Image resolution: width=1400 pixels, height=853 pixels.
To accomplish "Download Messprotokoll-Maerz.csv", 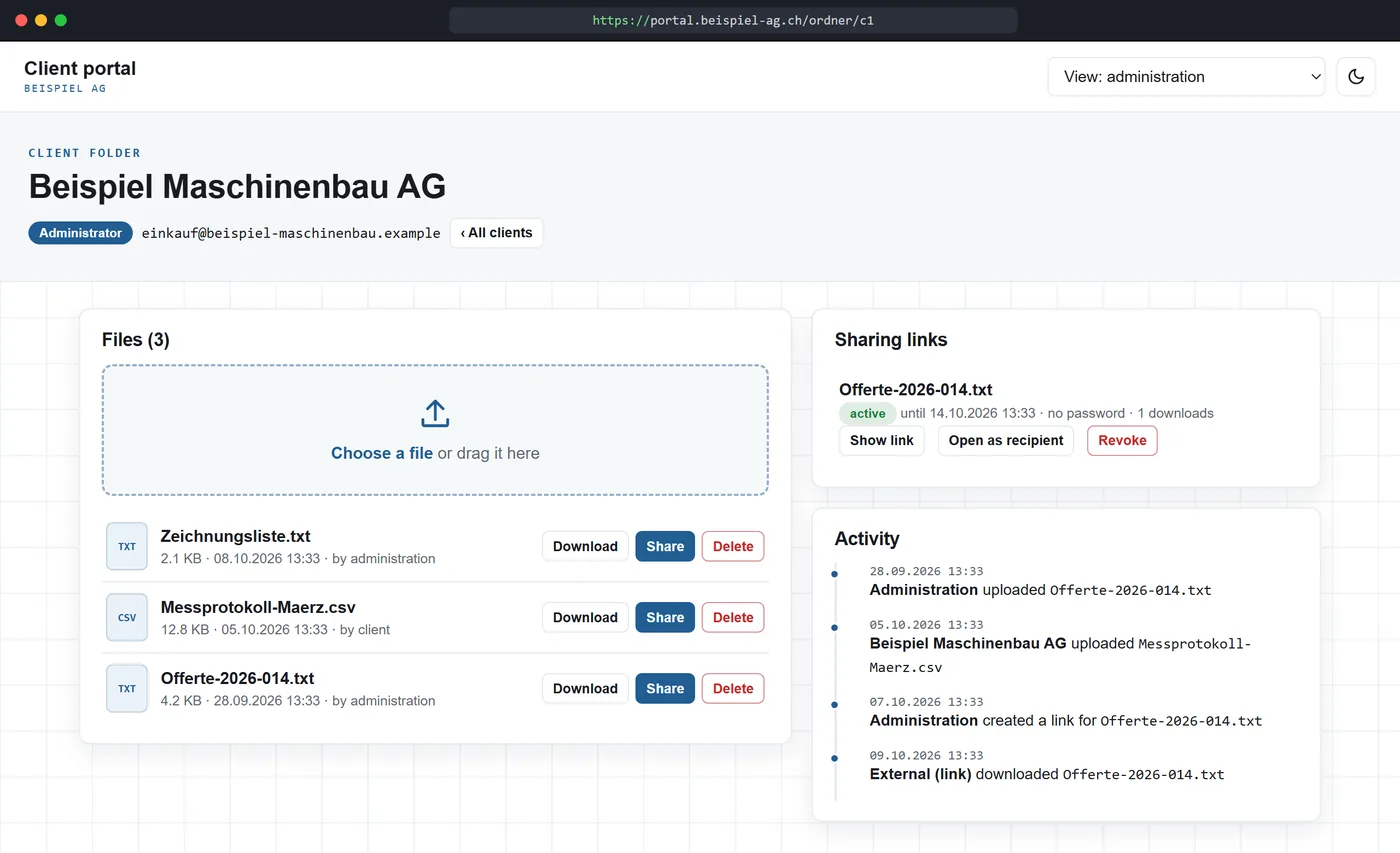I will pyautogui.click(x=585, y=617).
